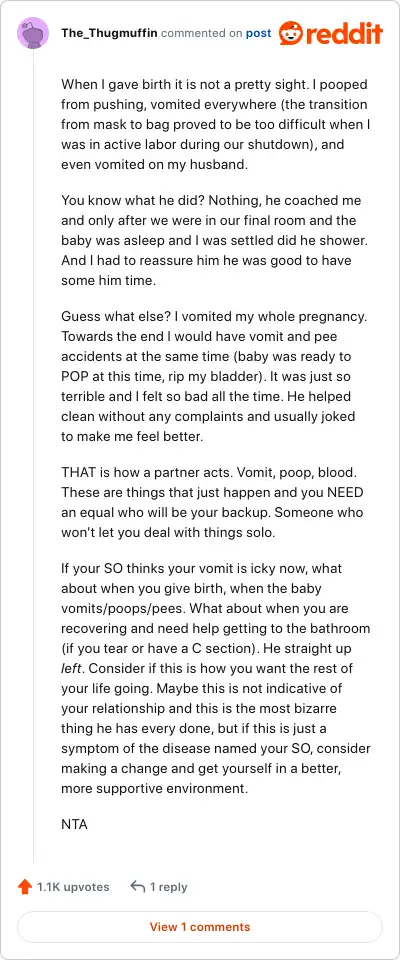400x960 pixels.
Task: Click the Reddit snoo logo icon
Action: coord(290,33)
